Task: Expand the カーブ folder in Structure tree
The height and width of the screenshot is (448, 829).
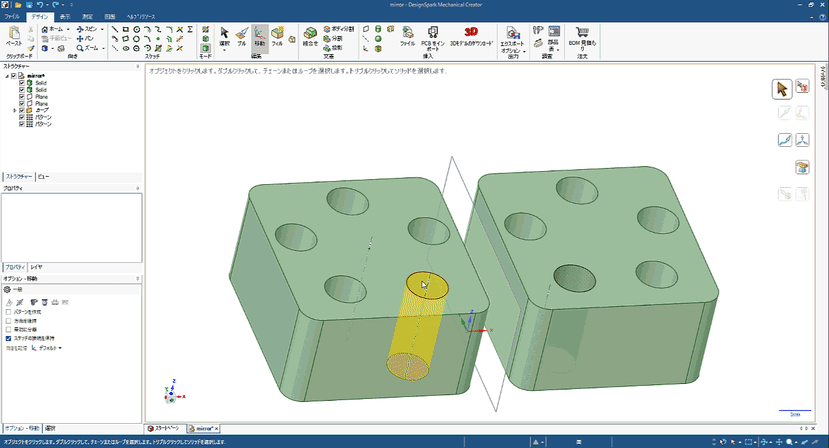Action: 15,111
